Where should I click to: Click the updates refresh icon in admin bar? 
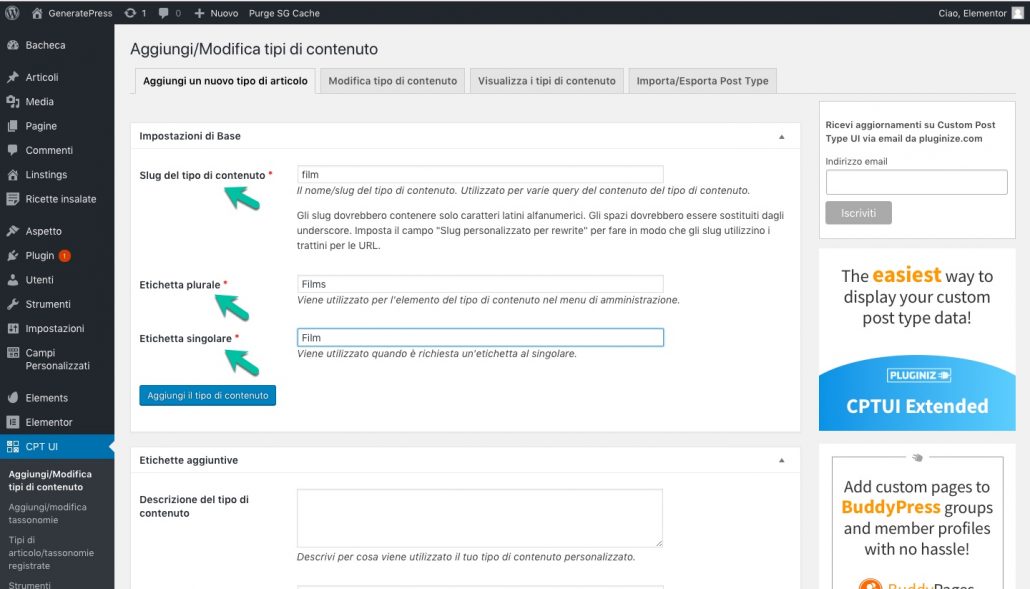[131, 12]
